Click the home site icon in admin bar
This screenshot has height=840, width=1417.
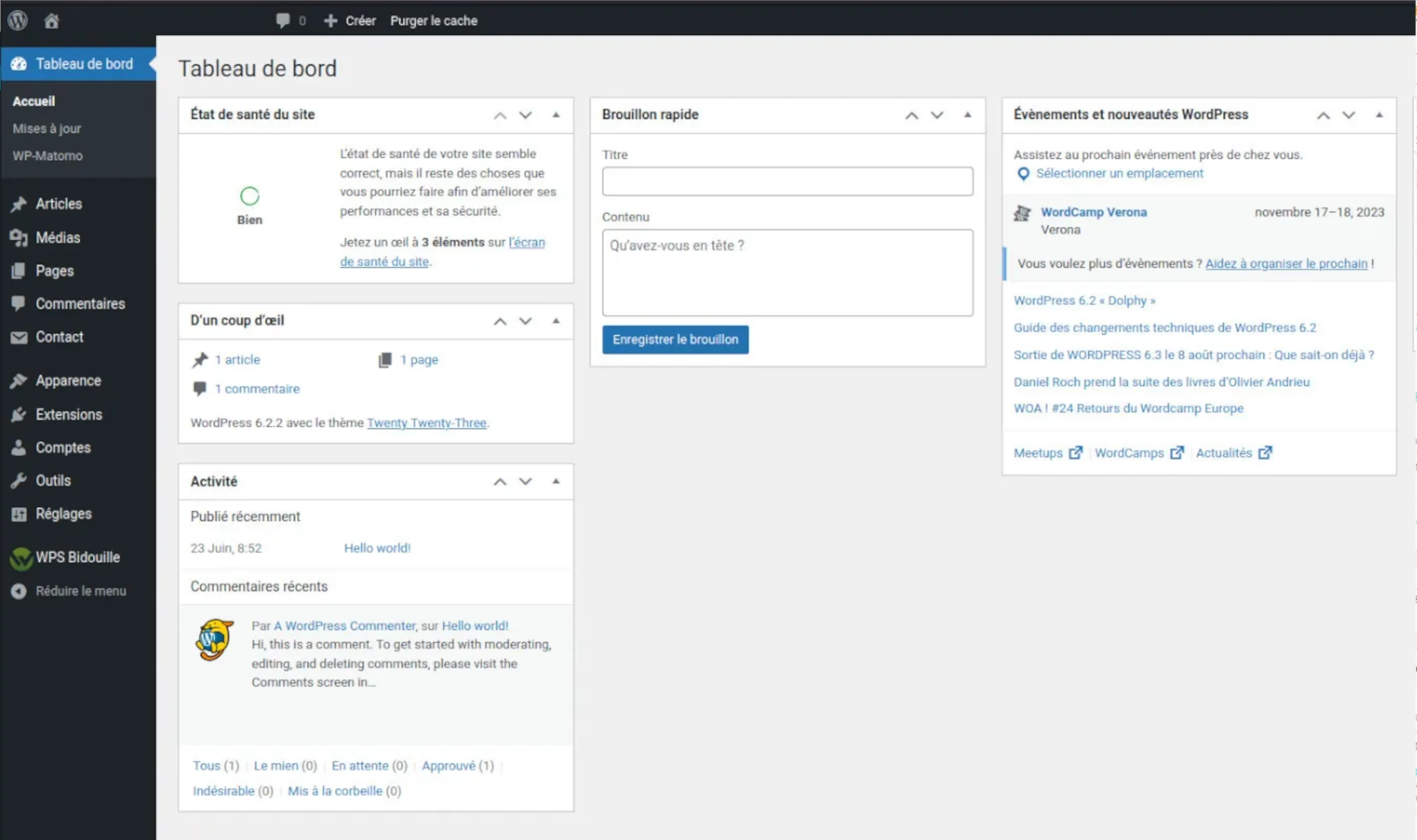(x=51, y=21)
